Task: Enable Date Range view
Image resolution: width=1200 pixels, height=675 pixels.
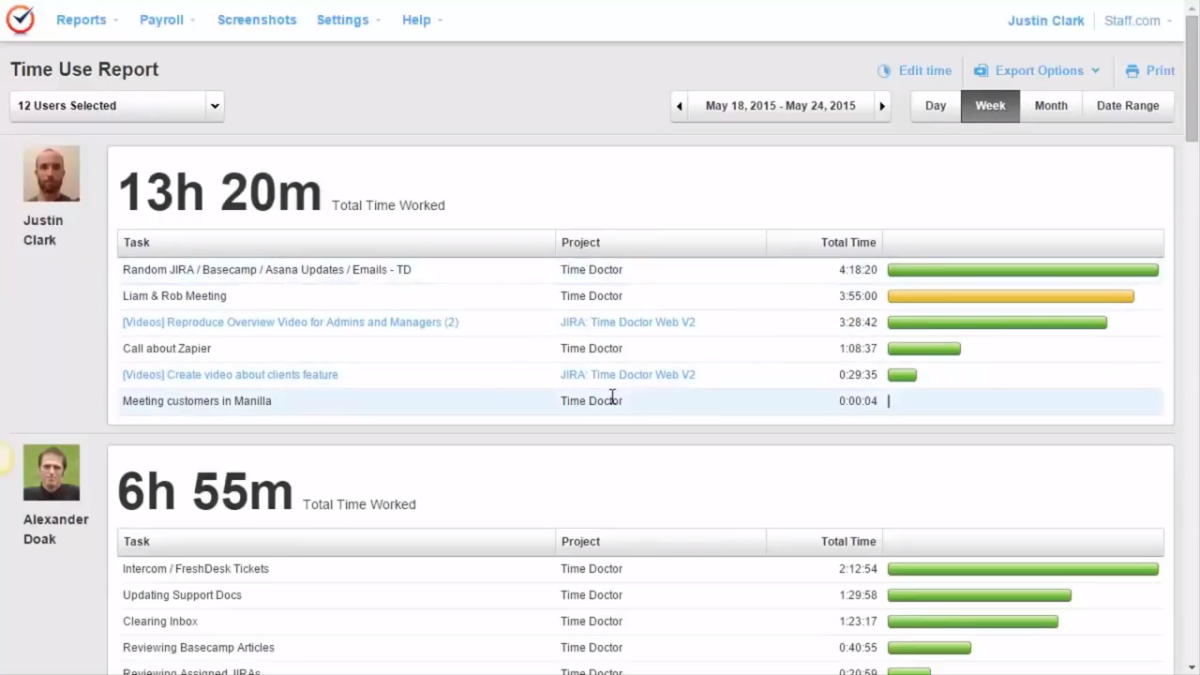Action: pos(1128,105)
